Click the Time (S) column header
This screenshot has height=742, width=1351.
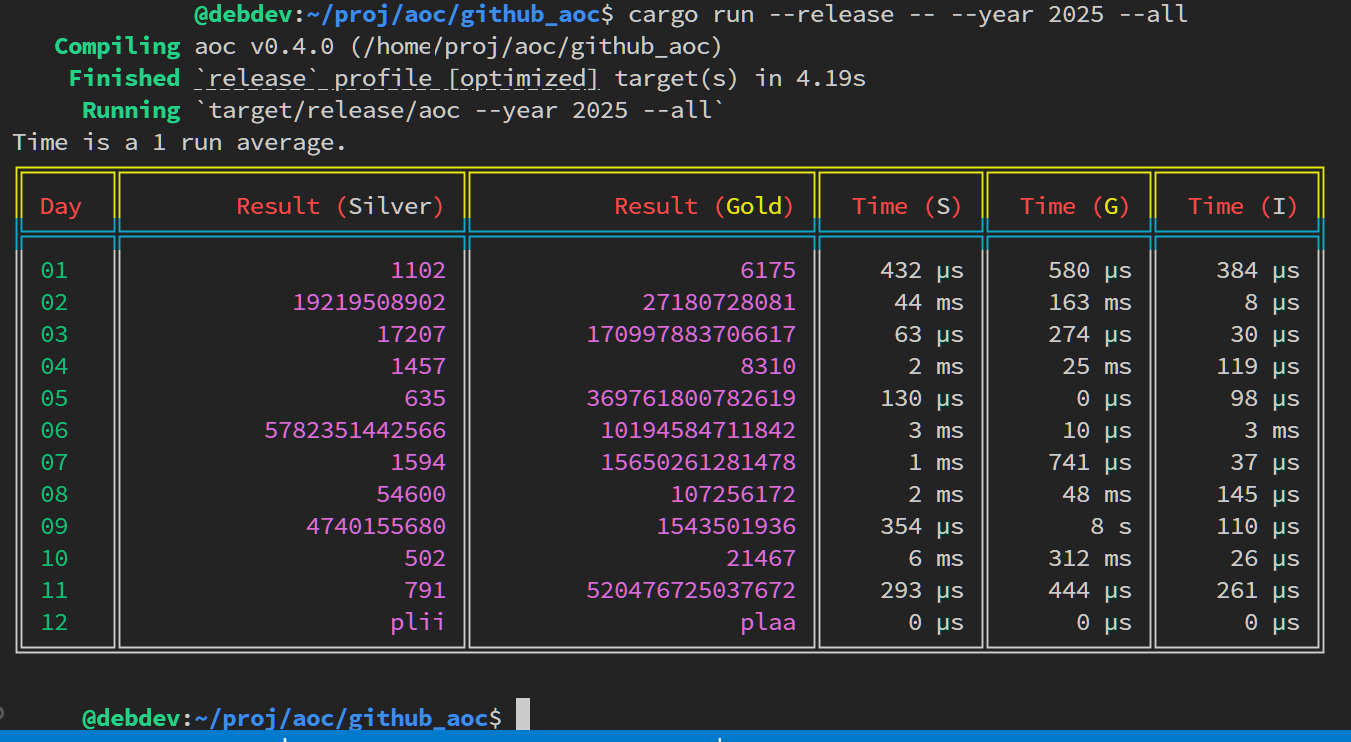point(901,206)
